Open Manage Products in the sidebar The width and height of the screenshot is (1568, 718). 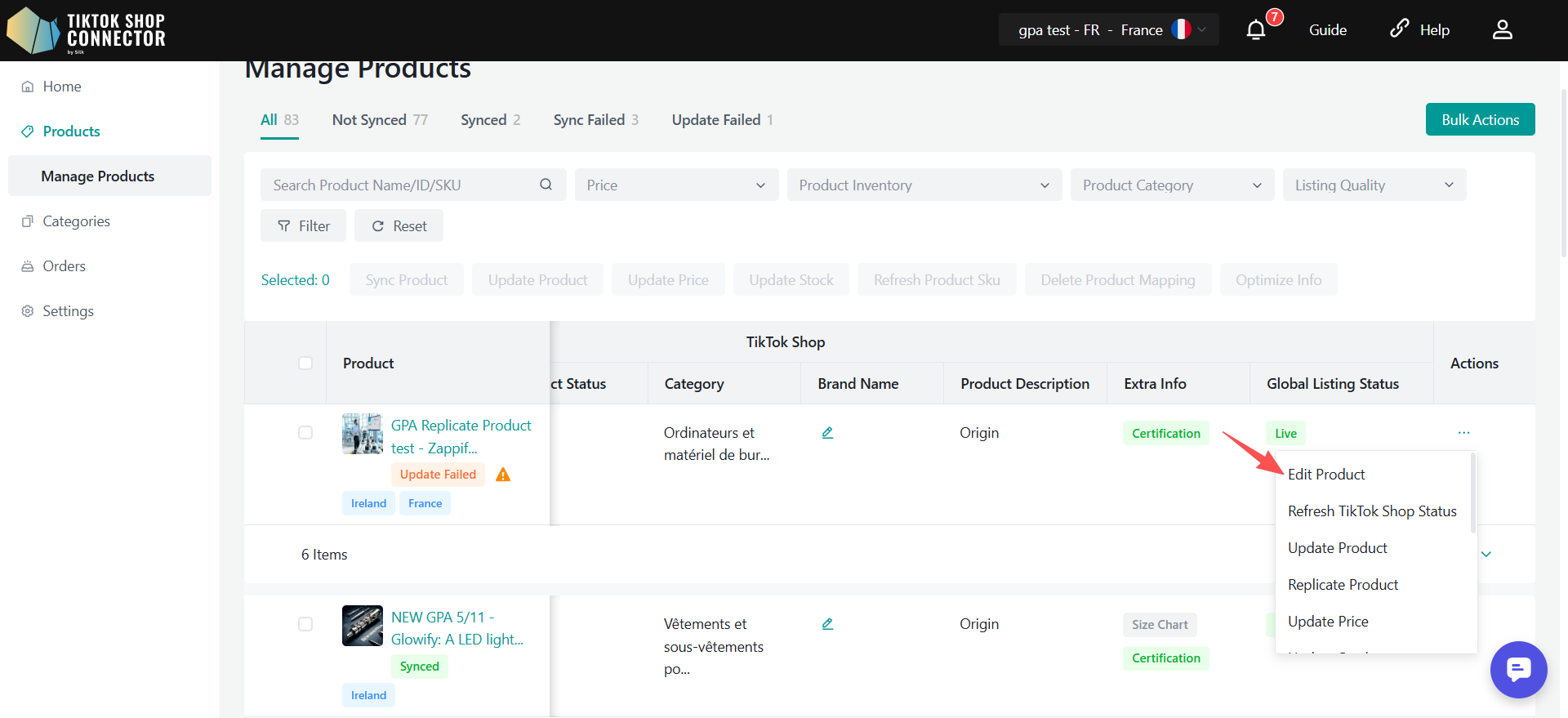click(109, 176)
